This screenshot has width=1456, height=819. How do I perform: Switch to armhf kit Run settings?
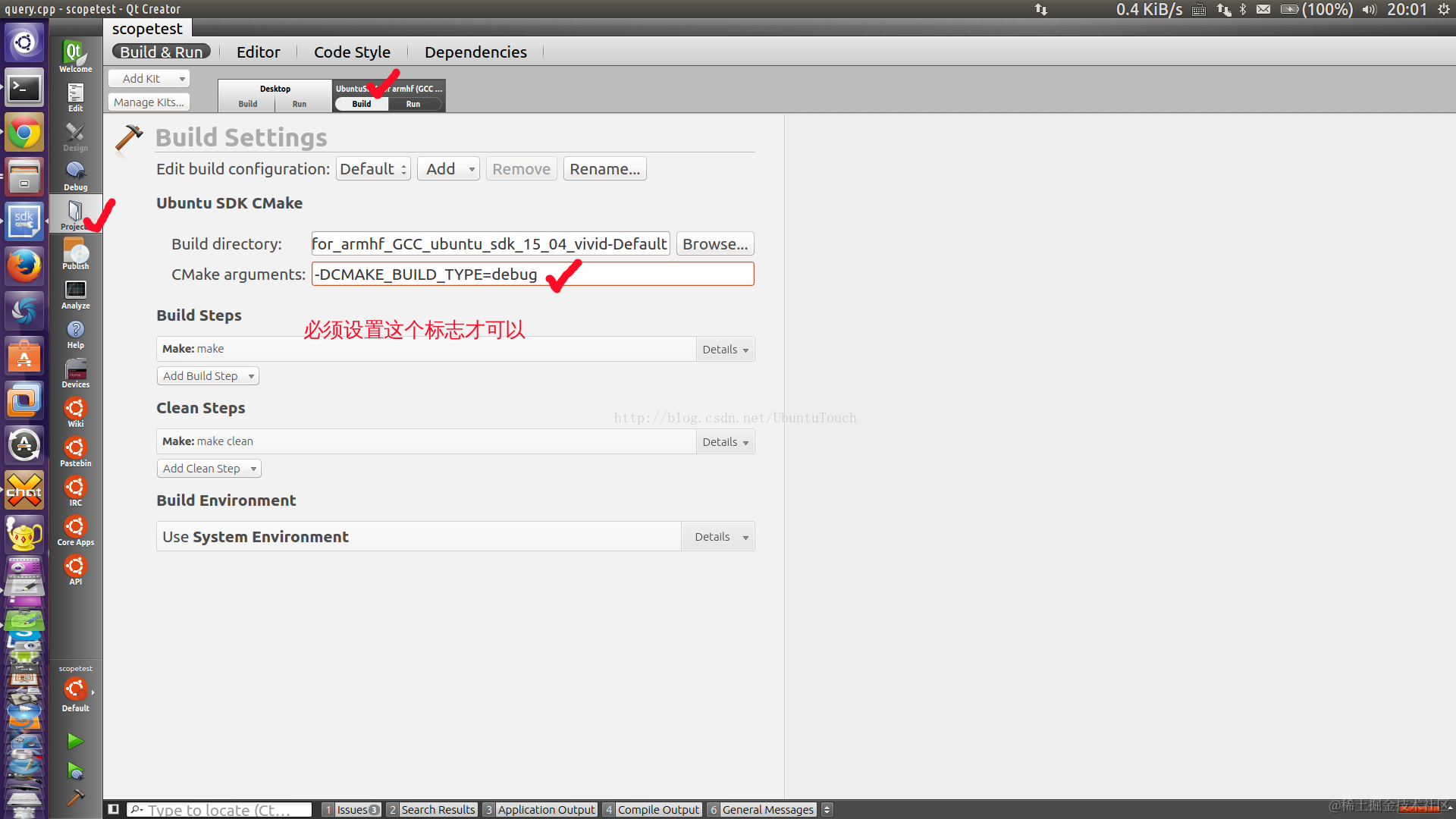(413, 104)
